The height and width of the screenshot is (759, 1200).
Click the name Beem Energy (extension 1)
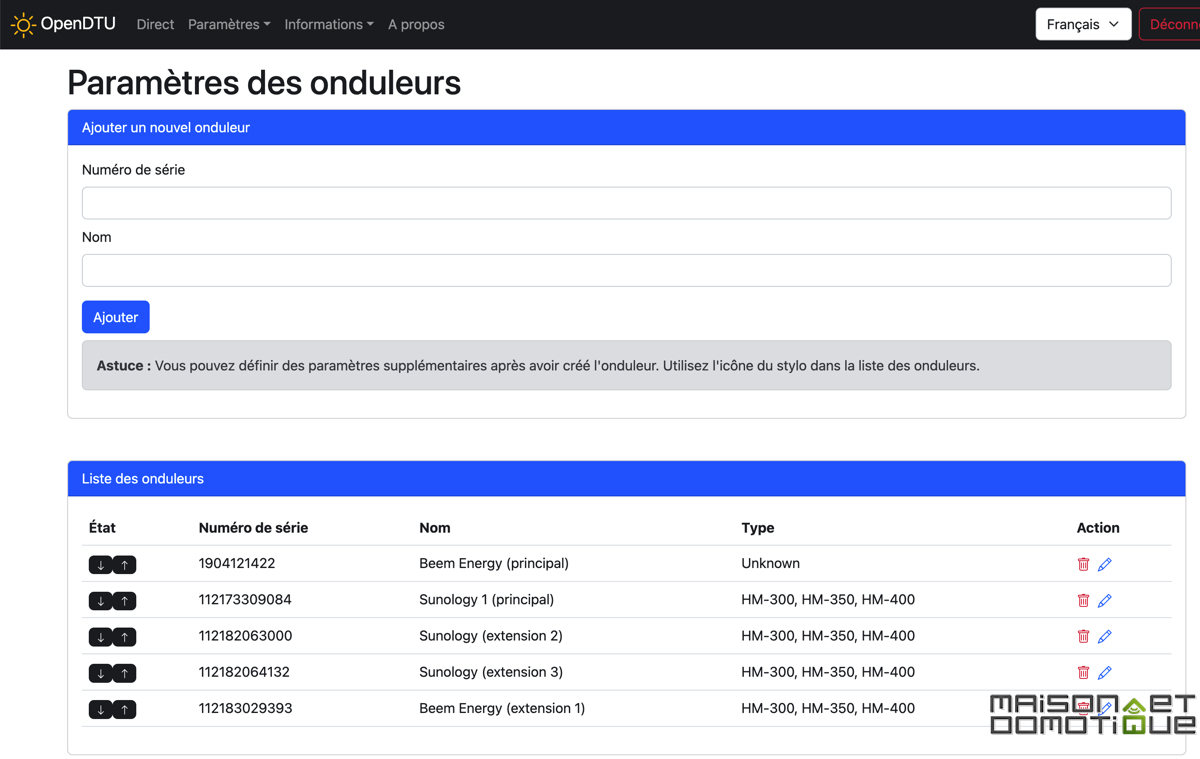502,707
